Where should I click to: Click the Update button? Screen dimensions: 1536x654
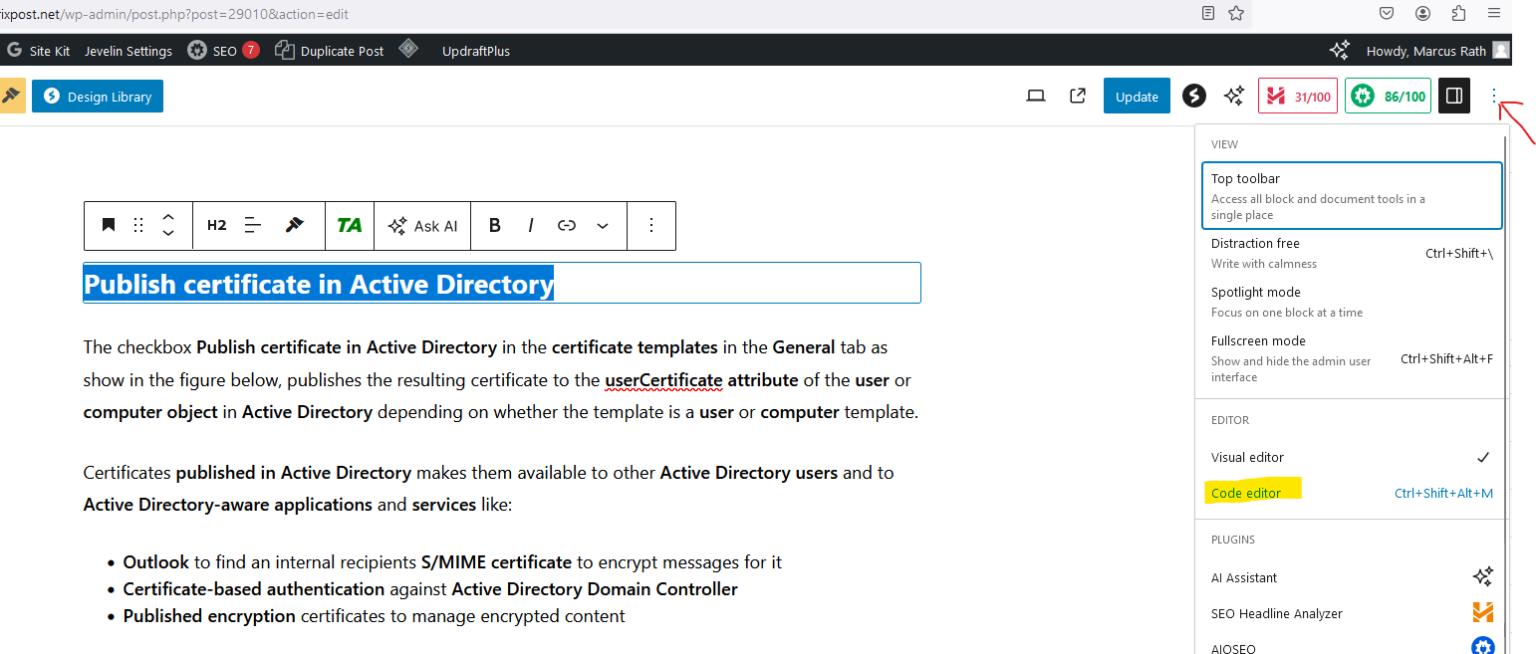click(1136, 95)
